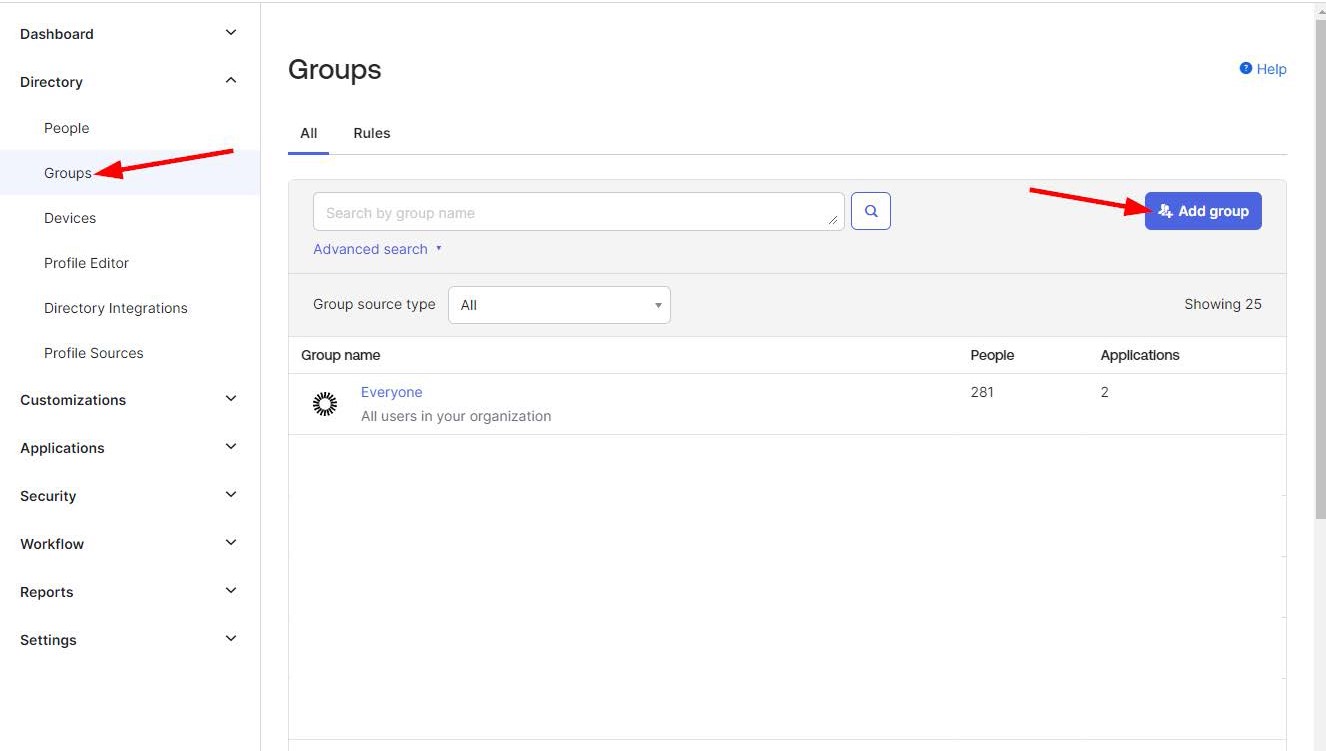Open the Group source type dropdown
This screenshot has height=751, width=1326.
(559, 305)
